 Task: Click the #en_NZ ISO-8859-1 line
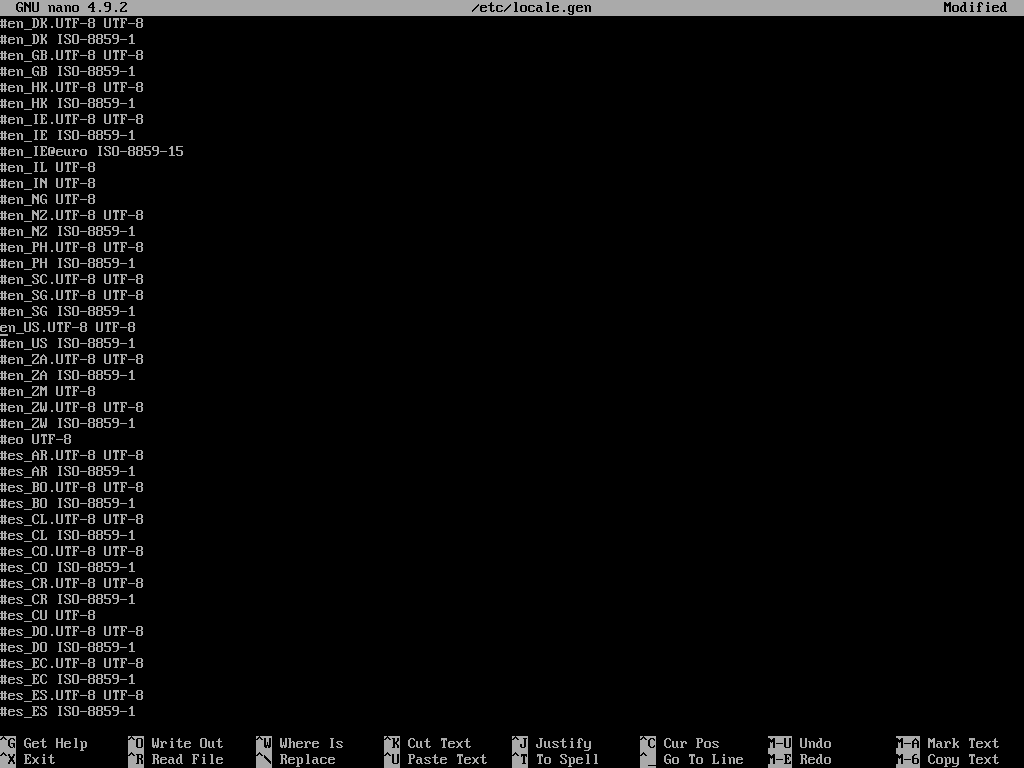click(68, 231)
